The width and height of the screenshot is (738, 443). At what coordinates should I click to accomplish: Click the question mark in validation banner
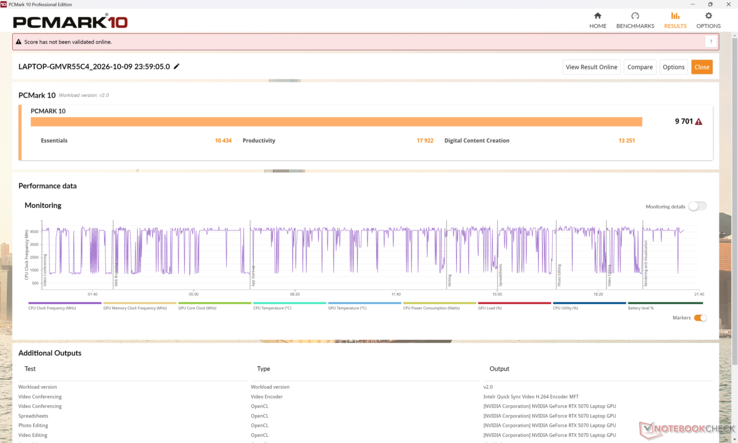pyautogui.click(x=711, y=42)
